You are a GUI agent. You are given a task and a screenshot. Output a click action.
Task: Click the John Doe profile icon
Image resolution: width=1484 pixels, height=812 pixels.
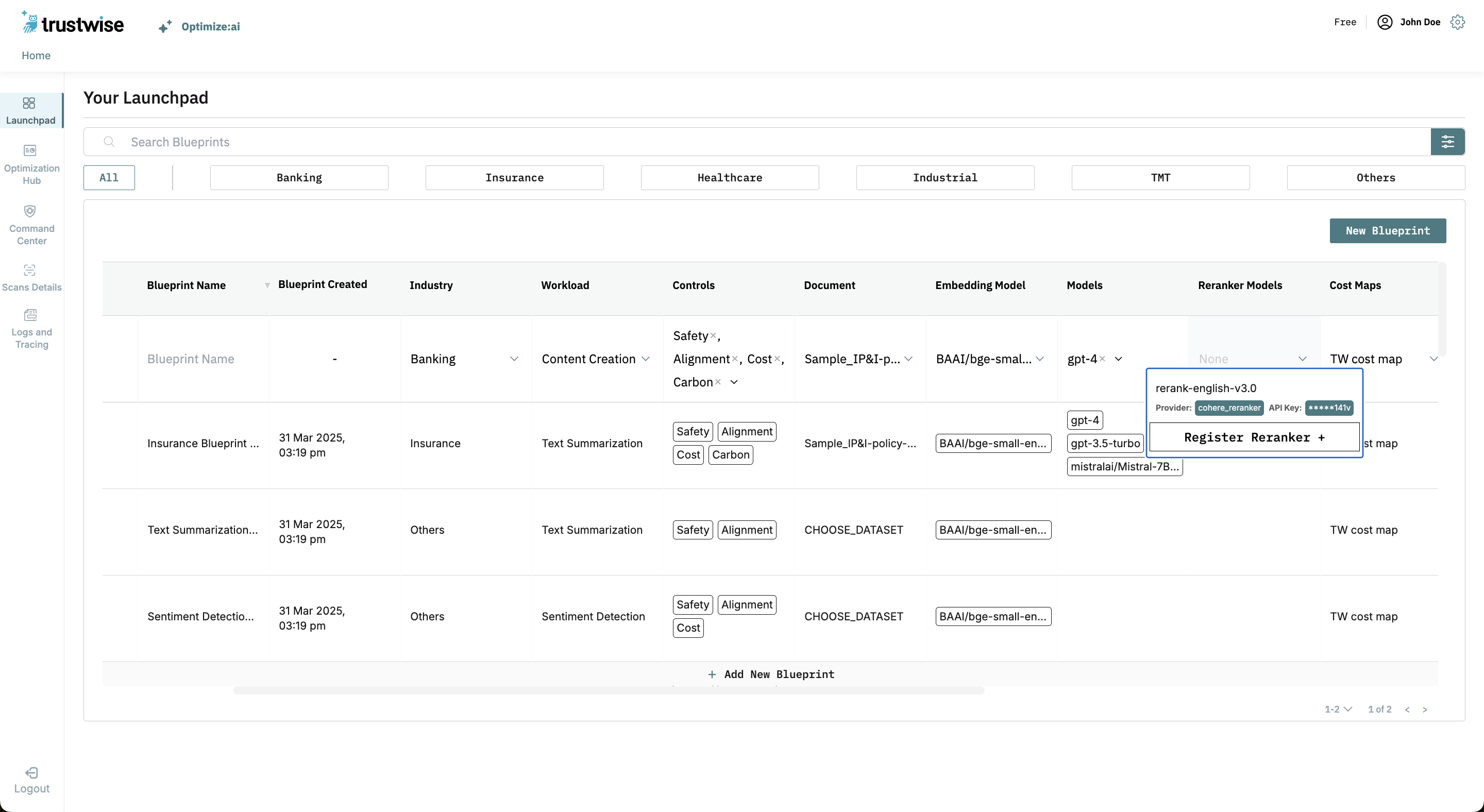click(x=1385, y=23)
